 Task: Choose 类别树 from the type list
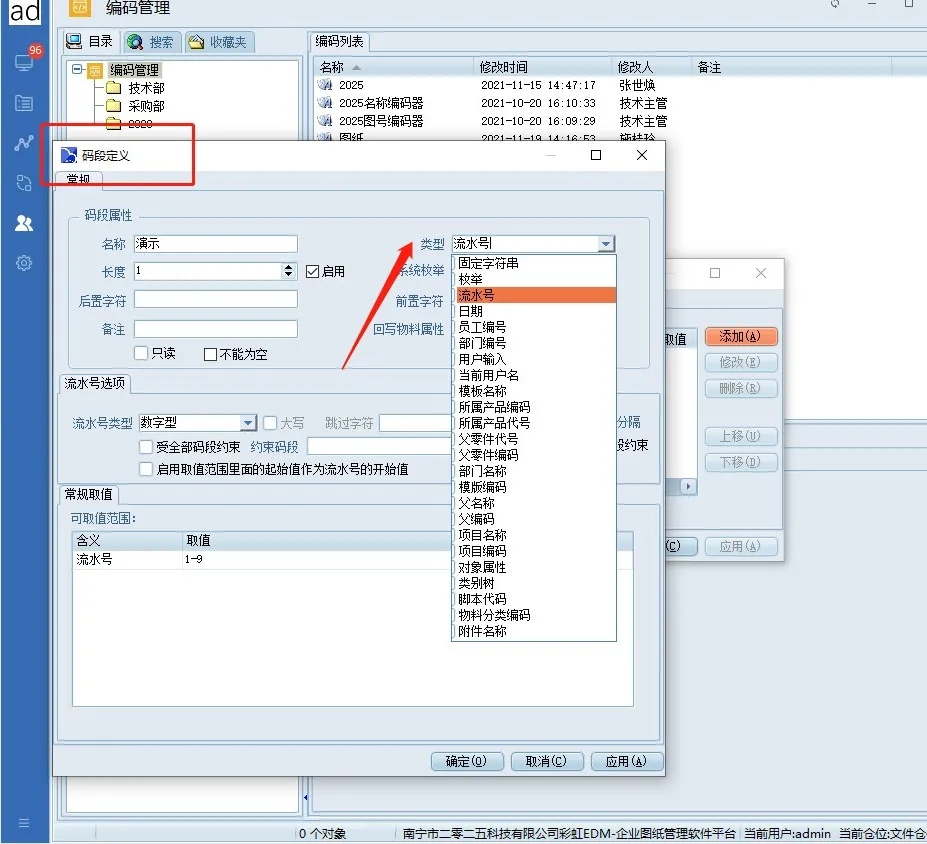coord(534,583)
